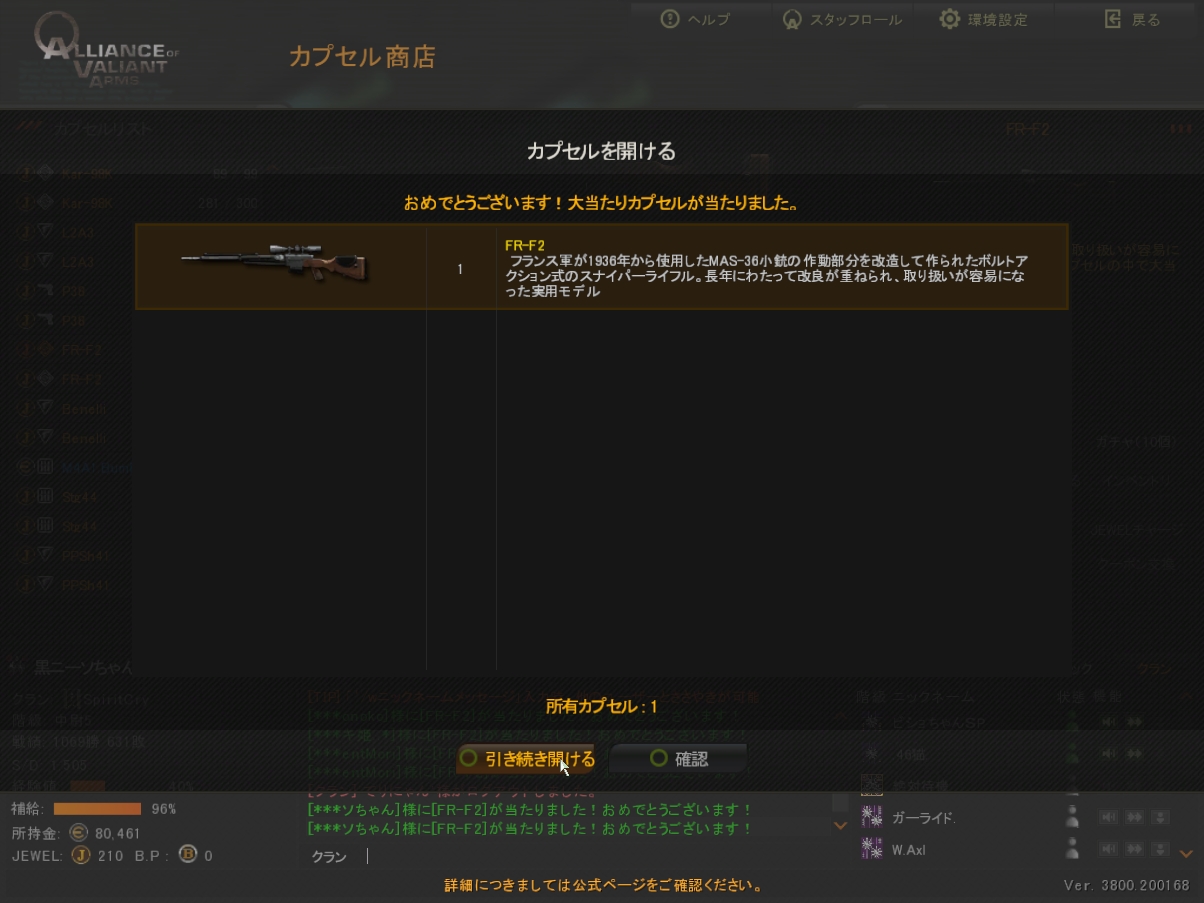Click the 確認 confirm button
1204x903 pixels.
[x=678, y=759]
